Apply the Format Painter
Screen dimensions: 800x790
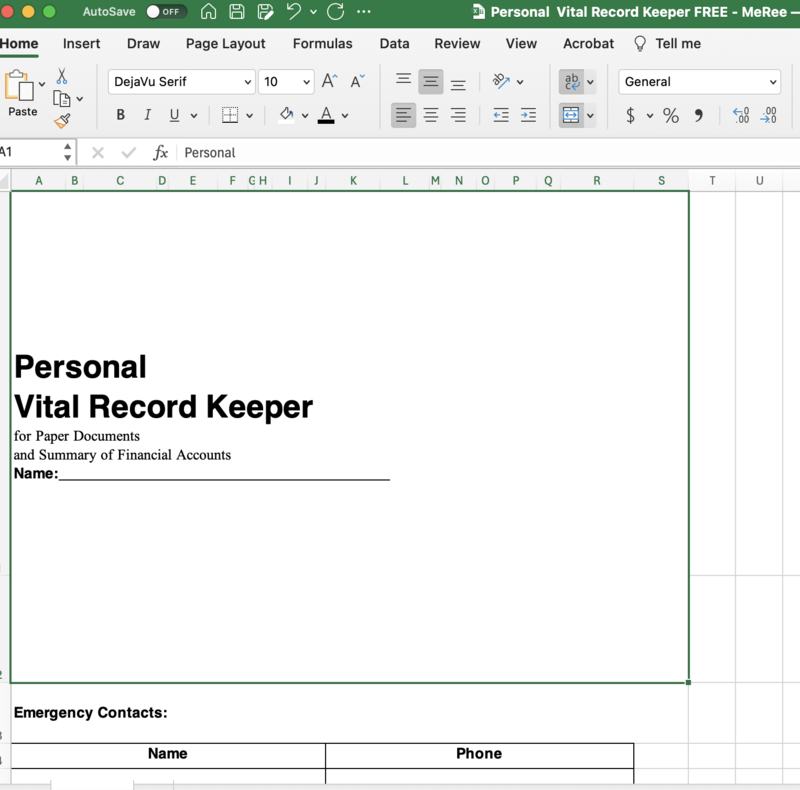click(60, 119)
